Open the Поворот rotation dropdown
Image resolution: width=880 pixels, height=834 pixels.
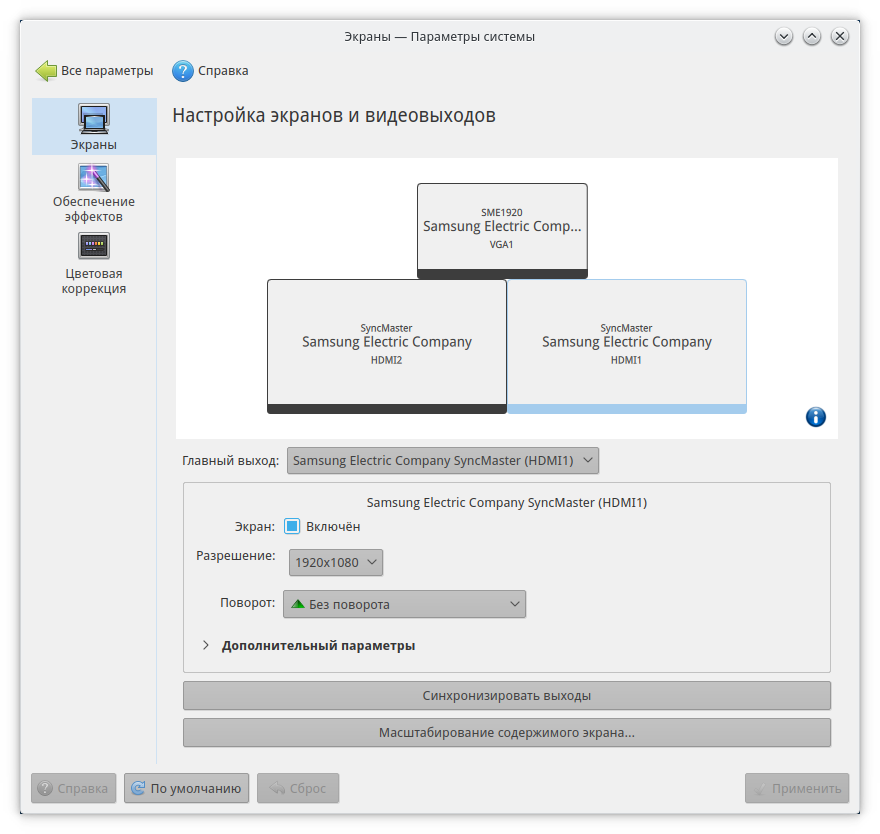[404, 604]
